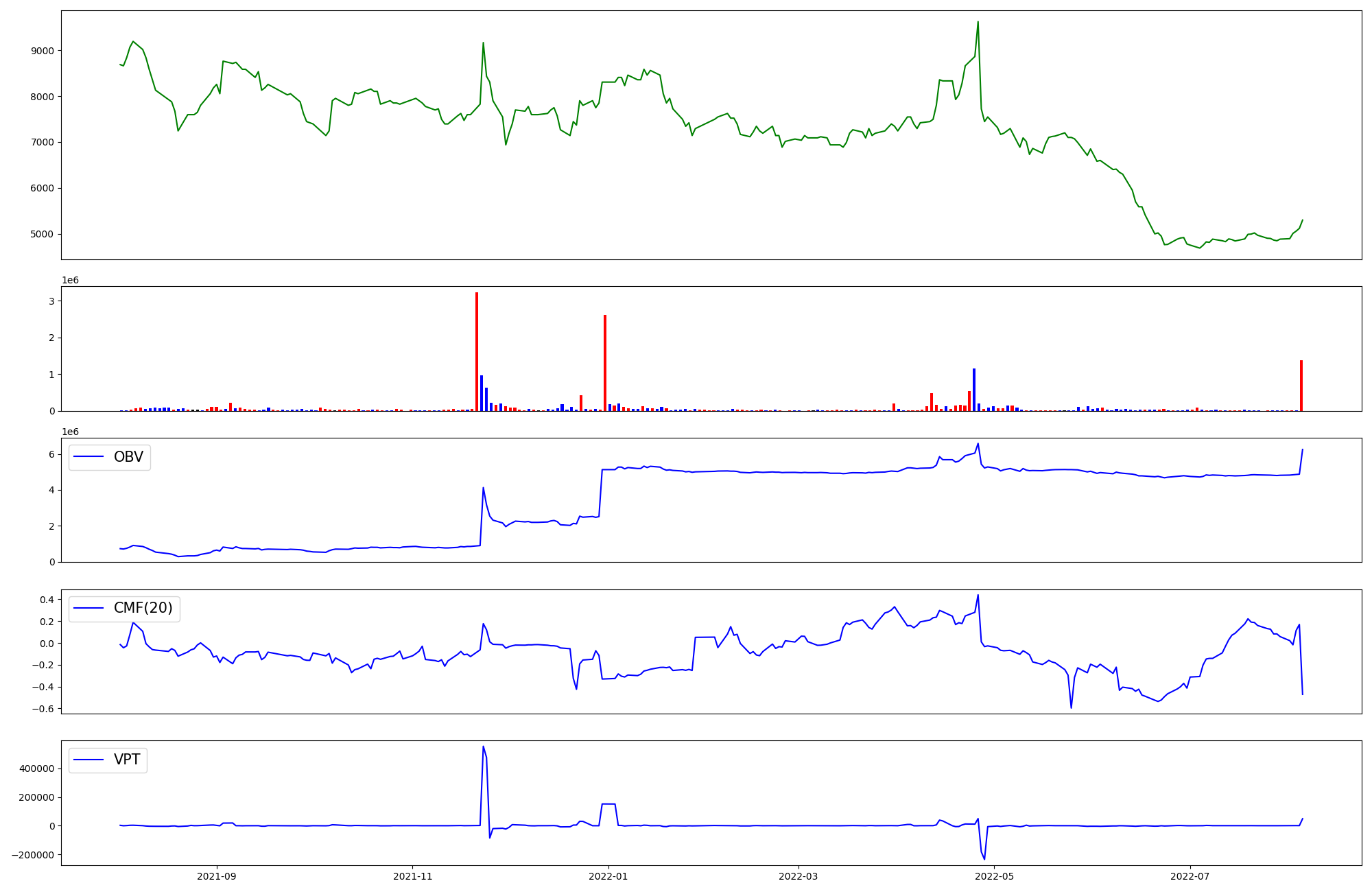Click the tall blue volume bar near 2022-05
Viewport: 1372px width, 892px height.
click(974, 390)
